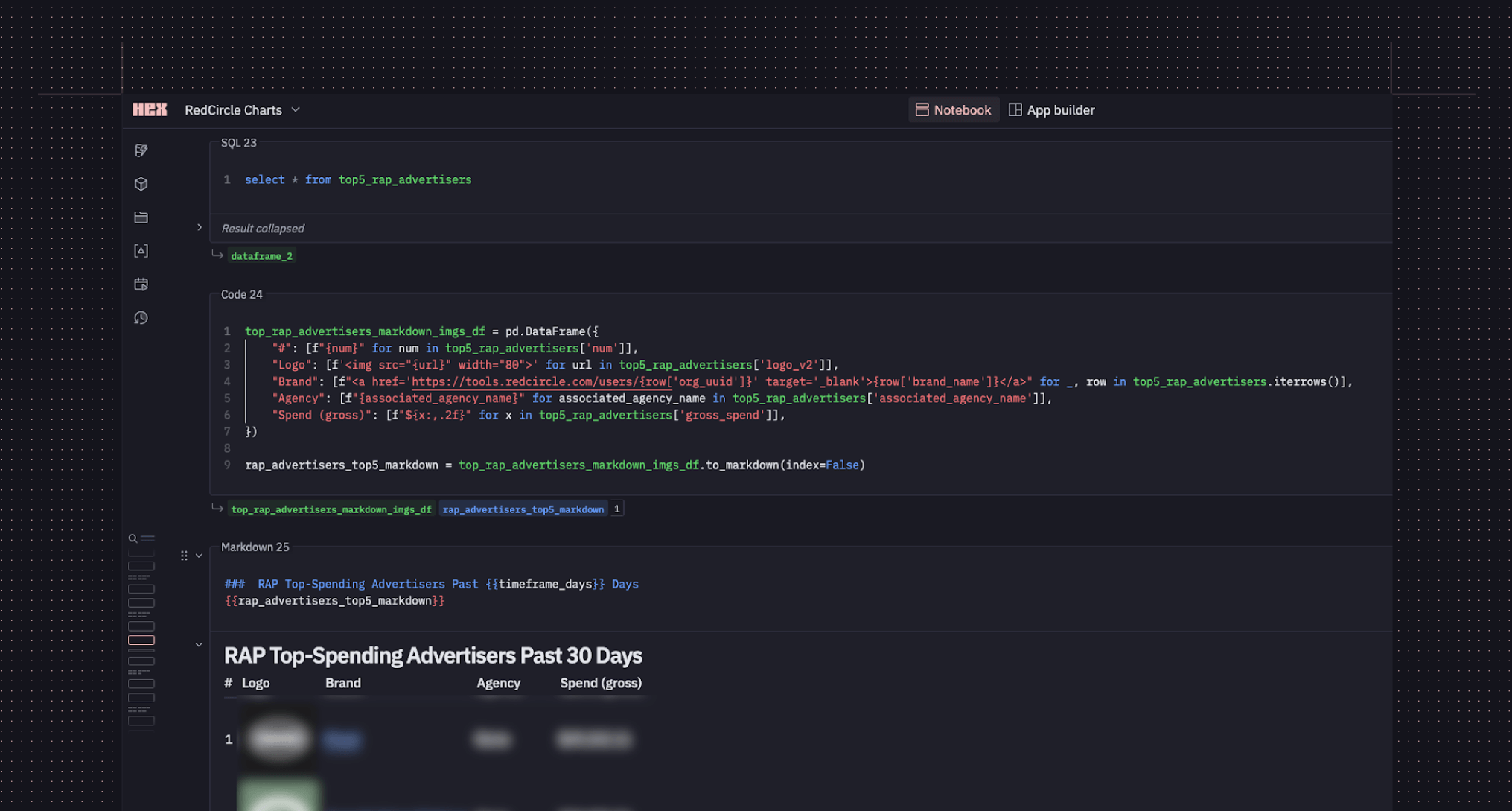Open the scheduled runs calendar icon
The height and width of the screenshot is (811, 1512).
(141, 284)
